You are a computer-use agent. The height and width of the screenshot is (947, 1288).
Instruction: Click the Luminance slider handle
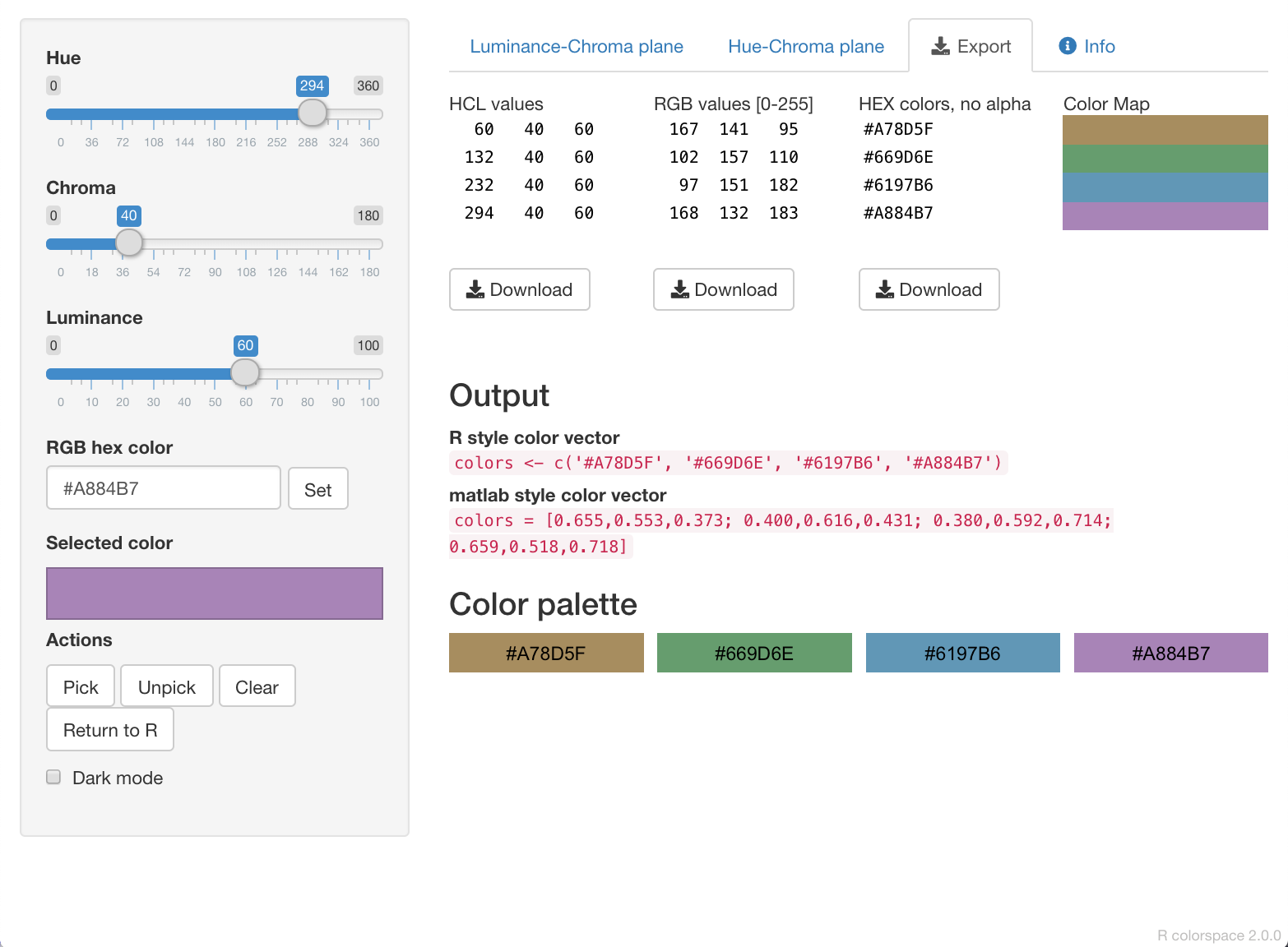(245, 372)
